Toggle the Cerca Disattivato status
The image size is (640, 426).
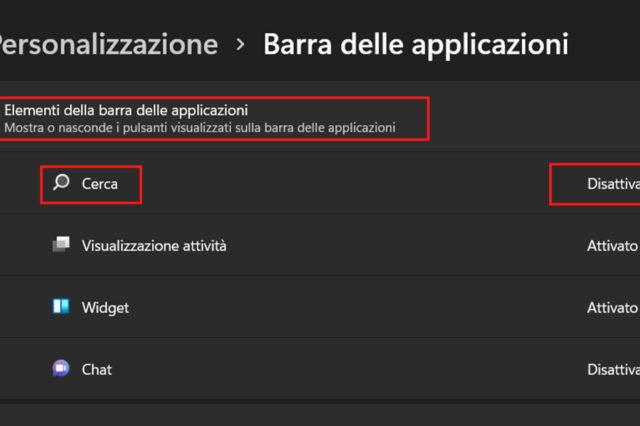(612, 184)
